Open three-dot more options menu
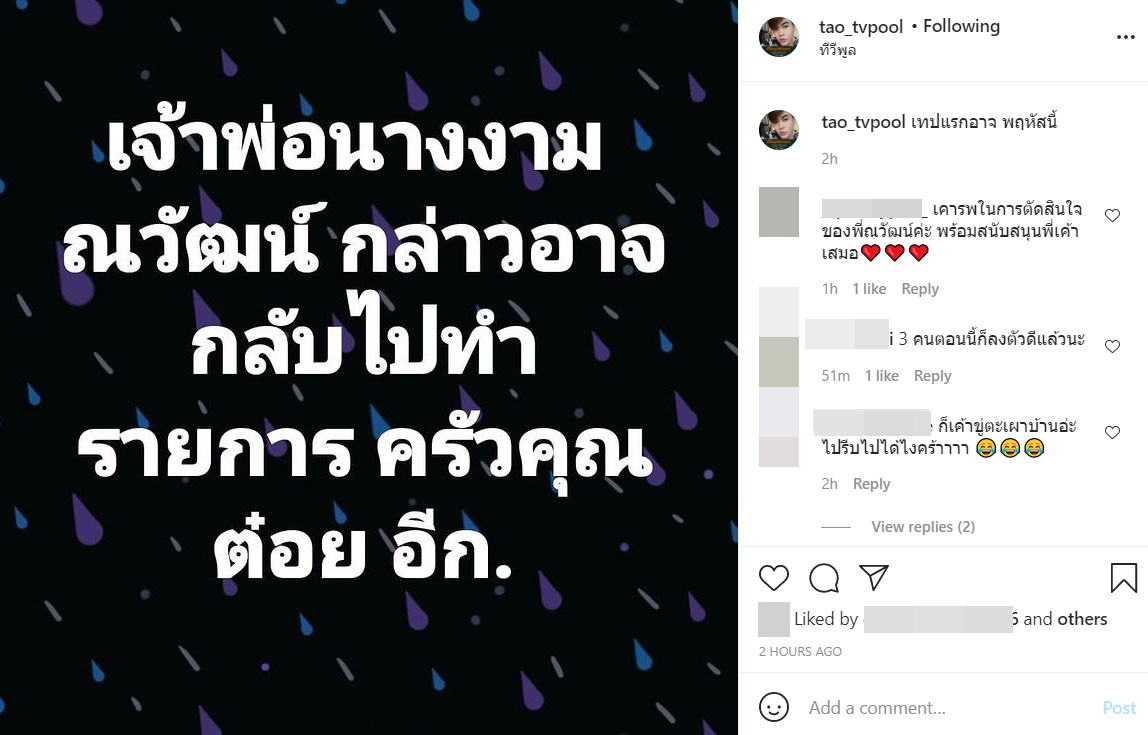The width and height of the screenshot is (1148, 735). (x=1125, y=37)
